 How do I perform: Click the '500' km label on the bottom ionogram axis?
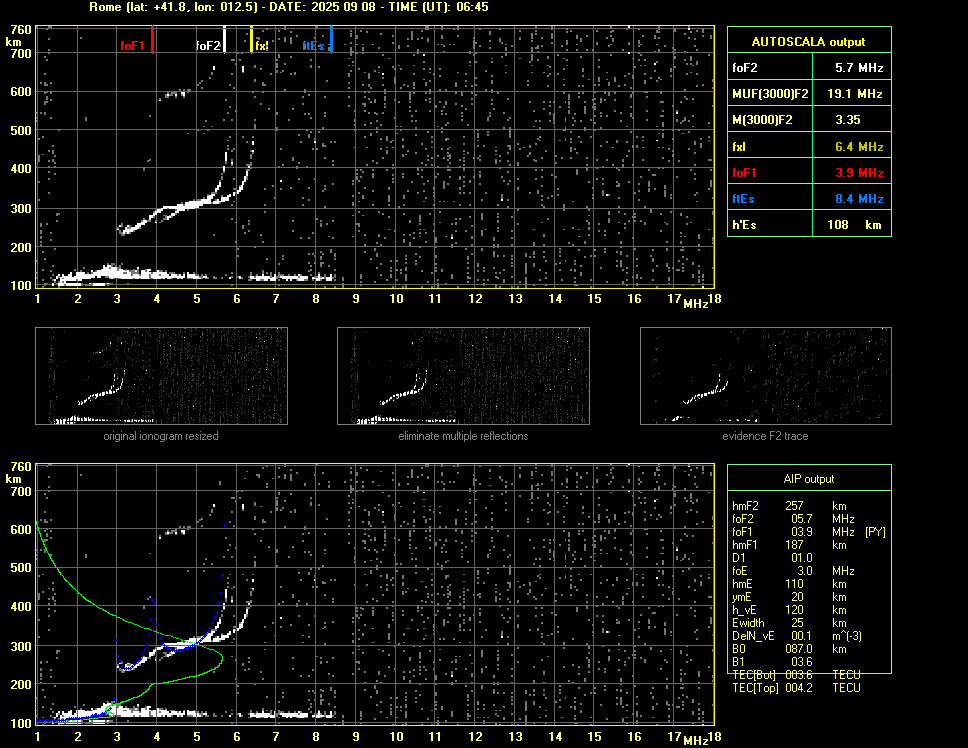point(21,568)
